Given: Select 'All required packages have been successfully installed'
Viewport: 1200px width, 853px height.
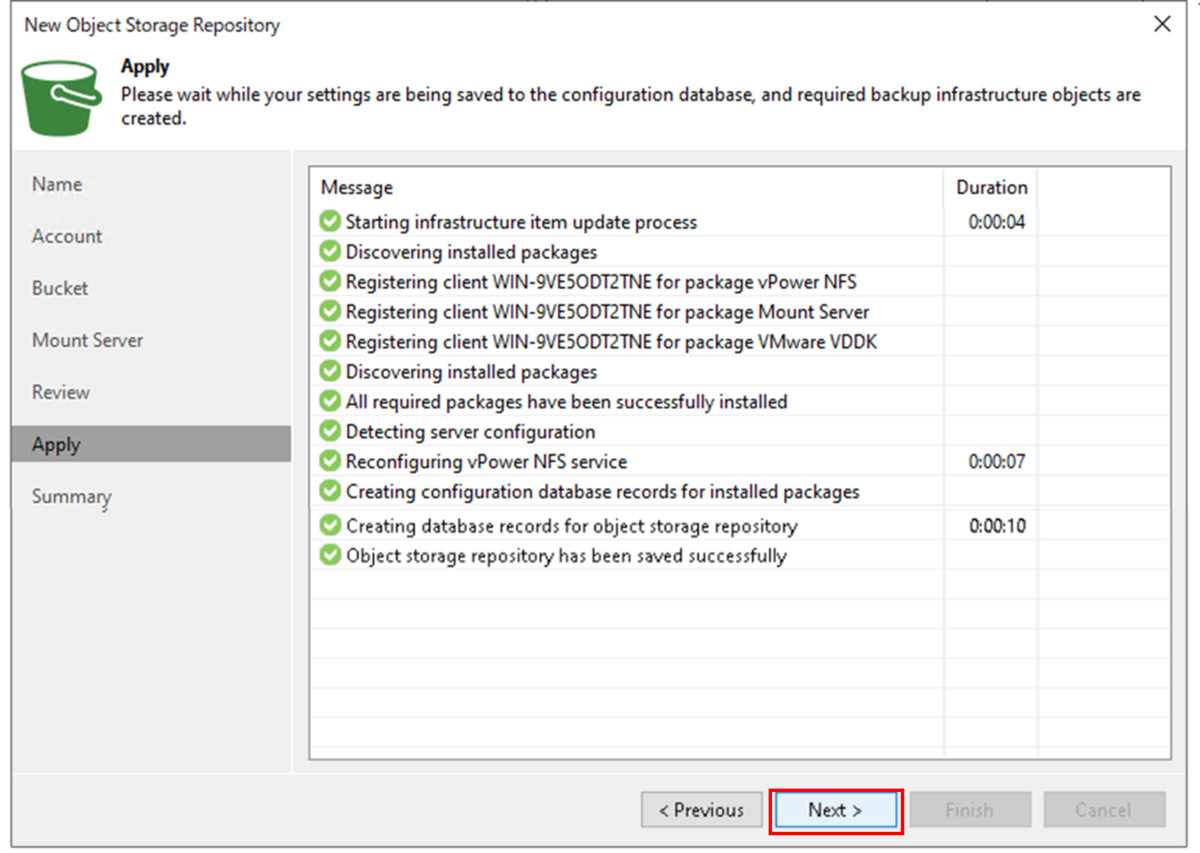Looking at the screenshot, I should [x=740, y=401].
